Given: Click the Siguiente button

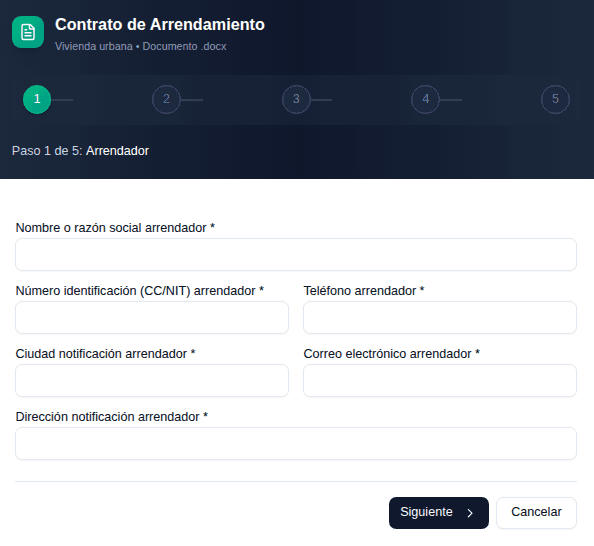Looking at the screenshot, I should point(439,513).
